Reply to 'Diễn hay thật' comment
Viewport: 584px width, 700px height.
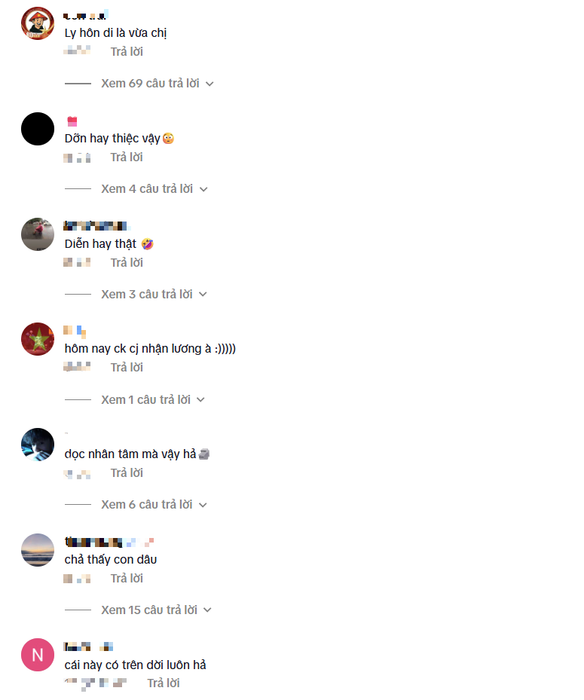tap(127, 262)
